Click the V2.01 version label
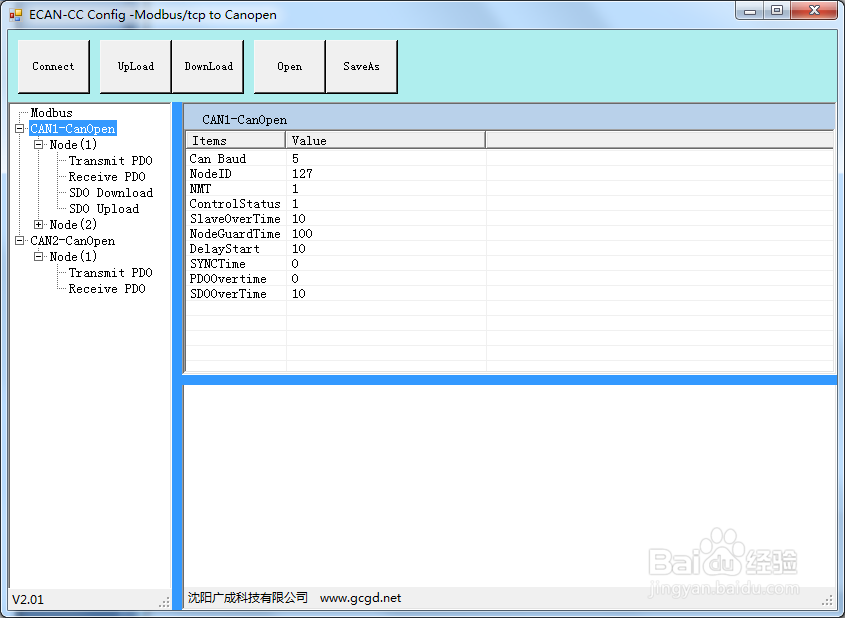This screenshot has height=618, width=845. [28, 600]
